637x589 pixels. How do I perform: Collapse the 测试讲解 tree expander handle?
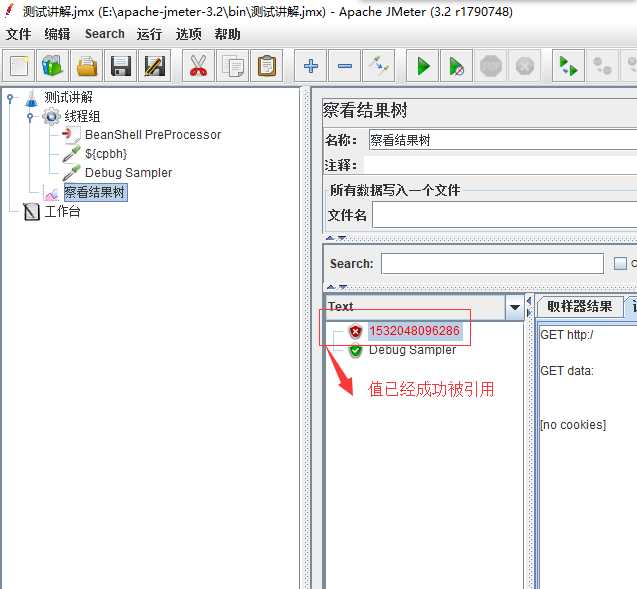coord(10,97)
